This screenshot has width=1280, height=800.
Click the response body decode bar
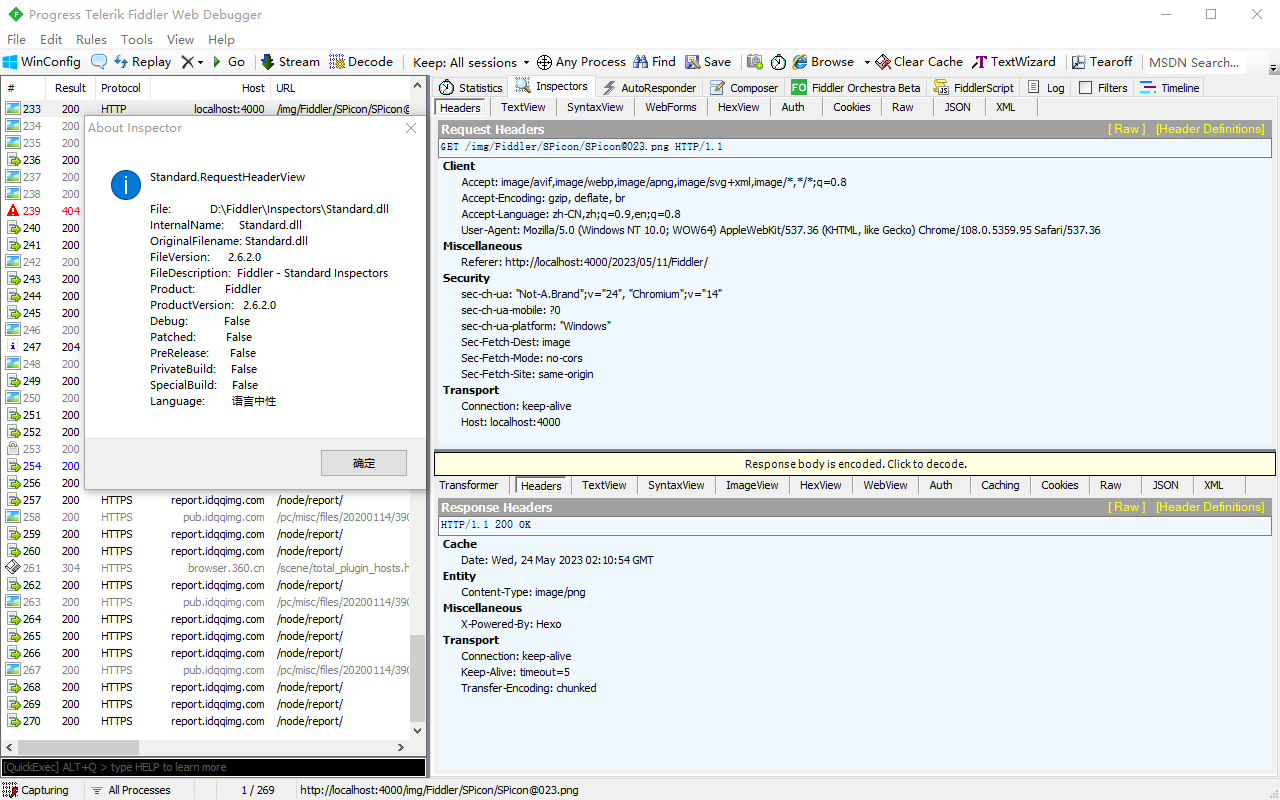coord(855,464)
